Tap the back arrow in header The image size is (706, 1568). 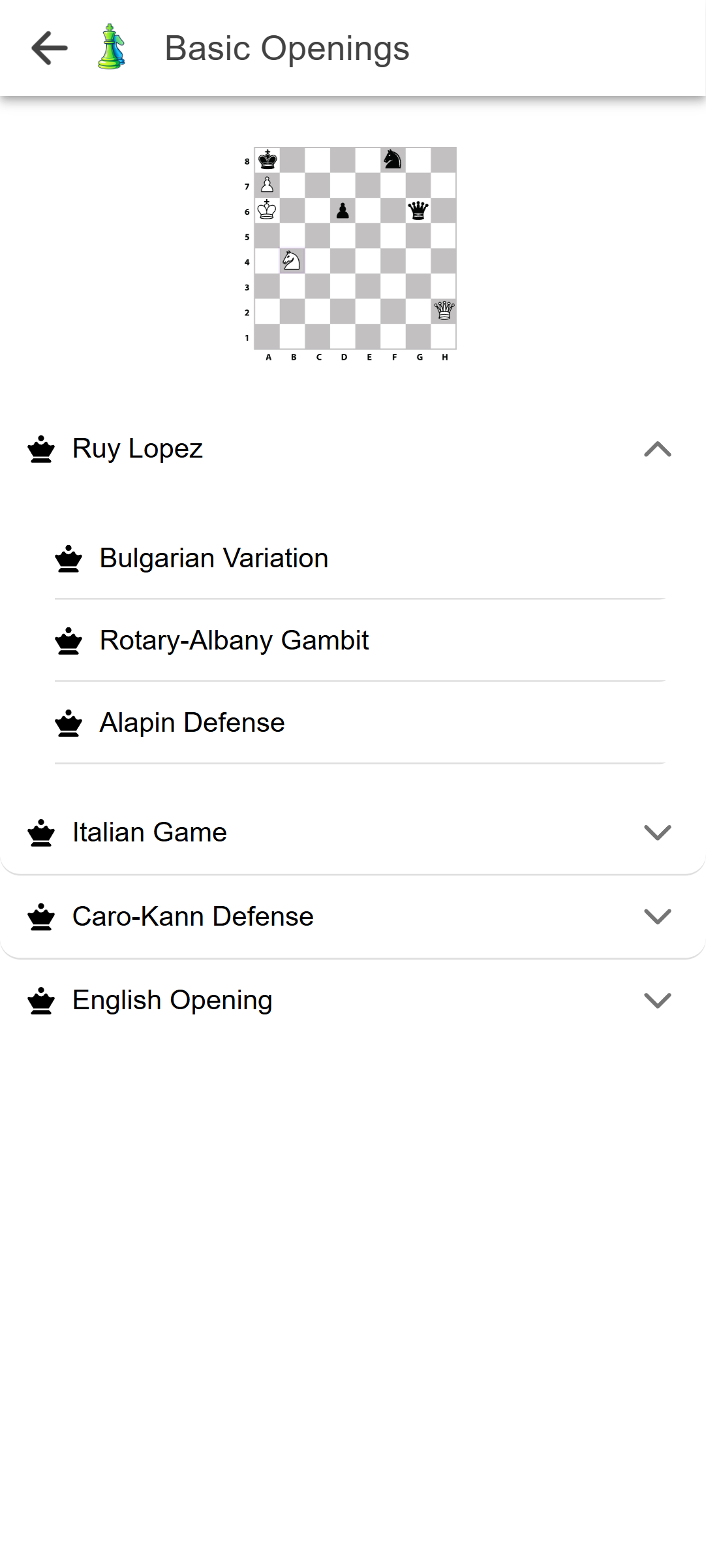tap(50, 48)
